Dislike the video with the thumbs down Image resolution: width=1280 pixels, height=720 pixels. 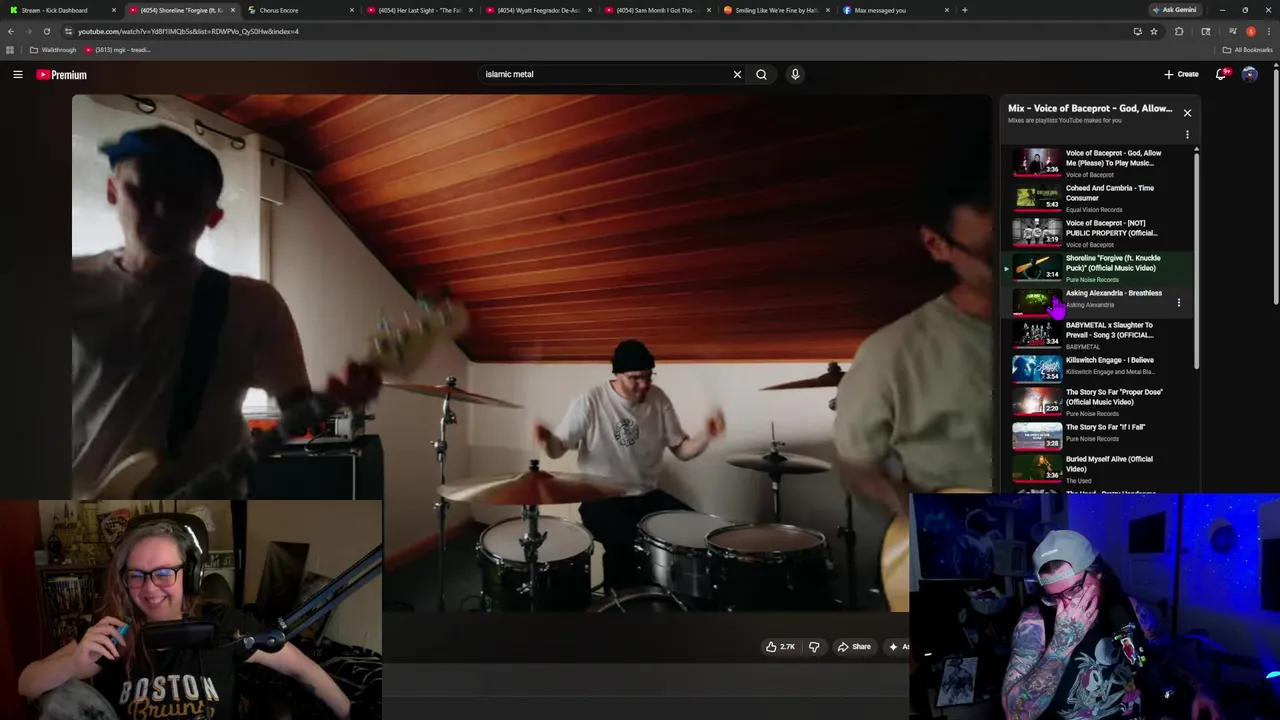[x=814, y=647]
